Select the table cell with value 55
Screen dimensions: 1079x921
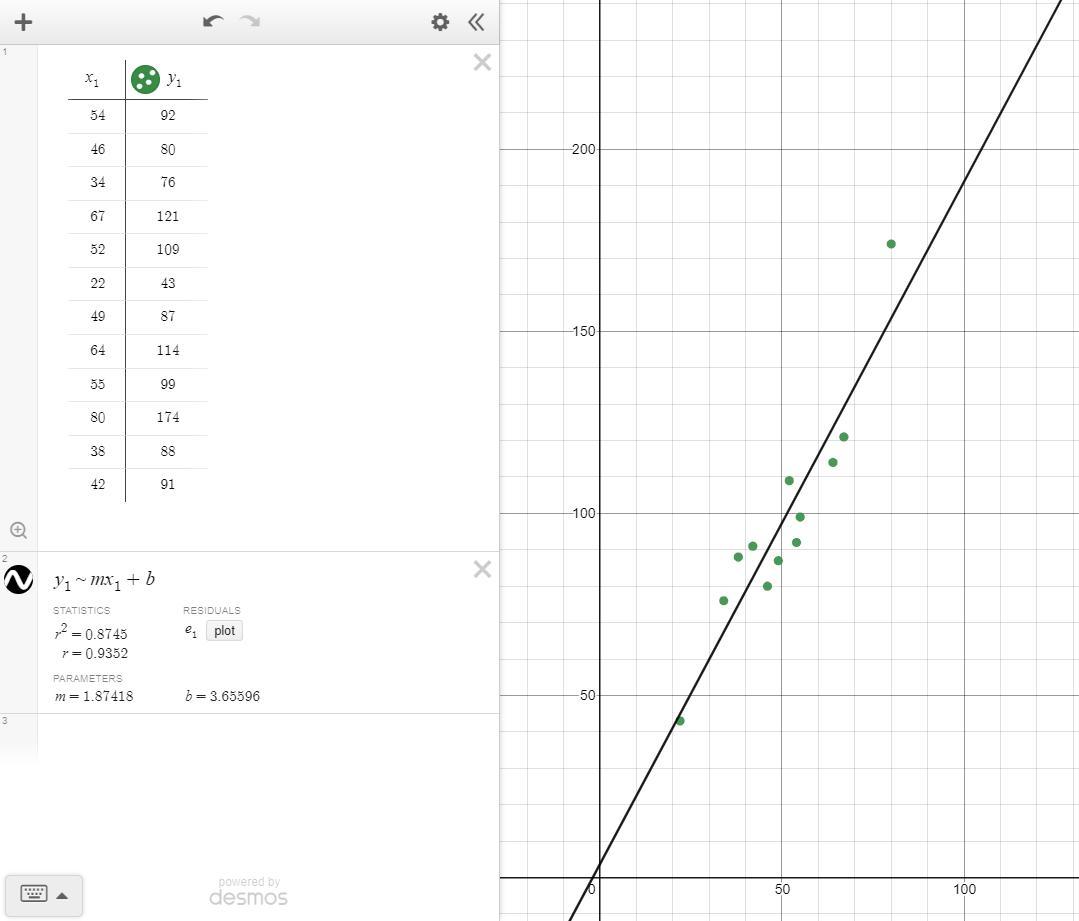click(97, 384)
